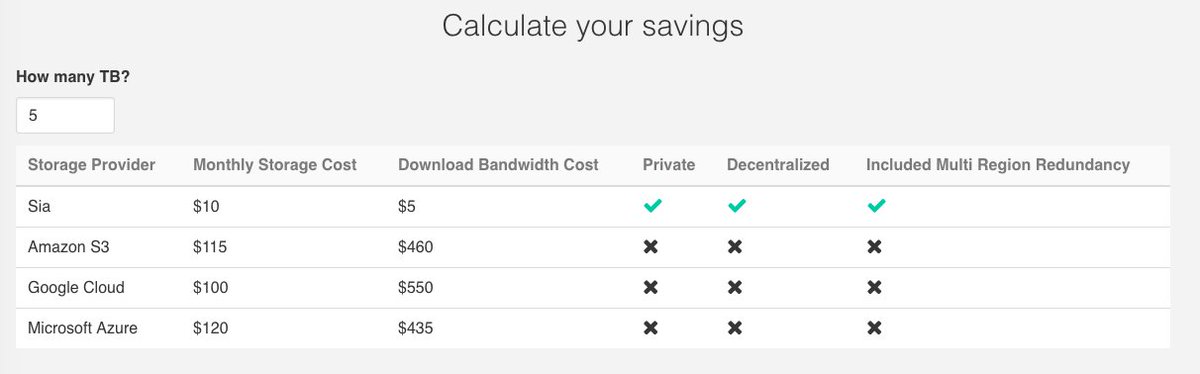Click the Calculate your savings heading
This screenshot has height=374, width=1200.
(x=593, y=26)
